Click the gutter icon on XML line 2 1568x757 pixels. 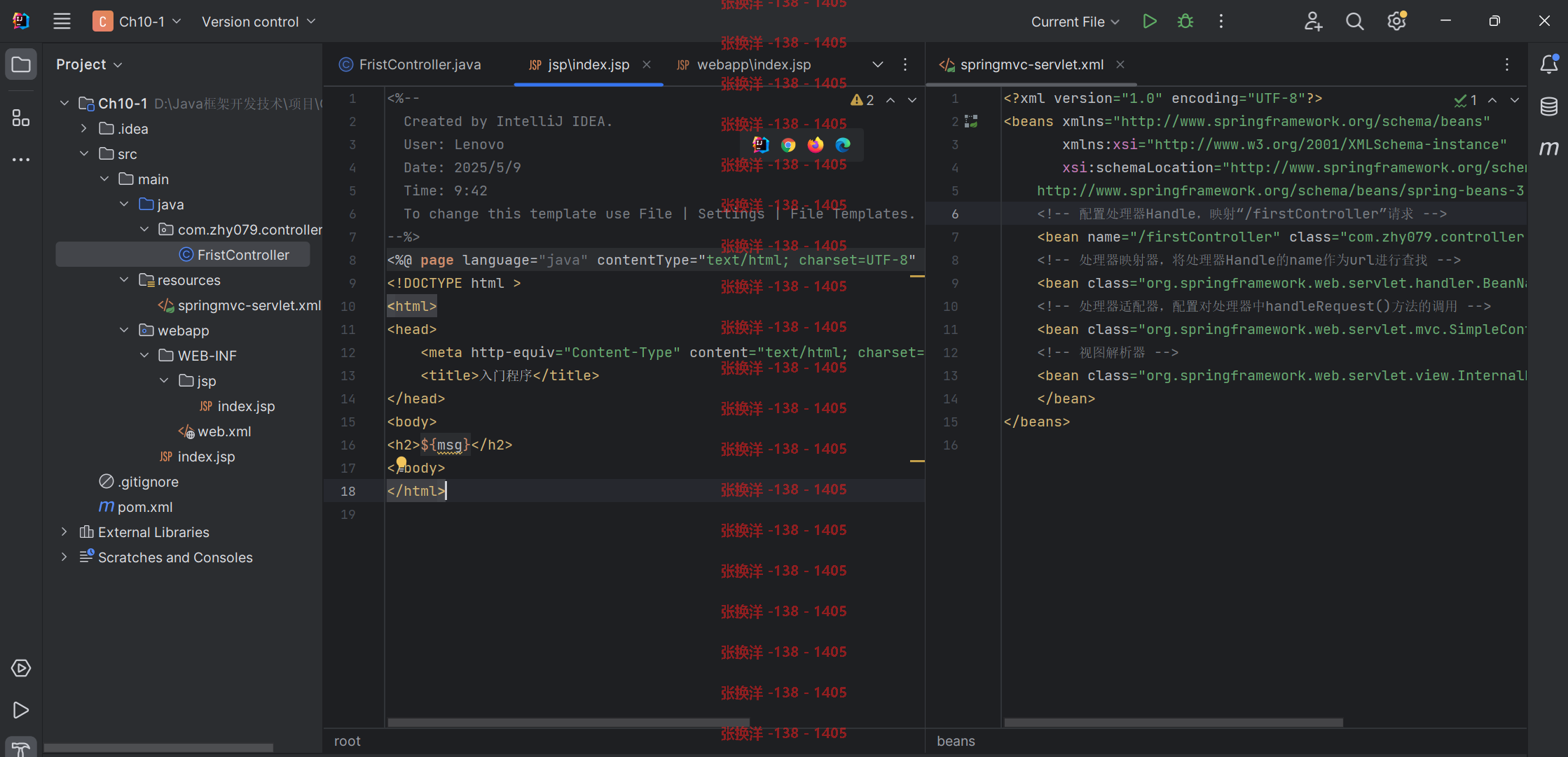(x=971, y=122)
